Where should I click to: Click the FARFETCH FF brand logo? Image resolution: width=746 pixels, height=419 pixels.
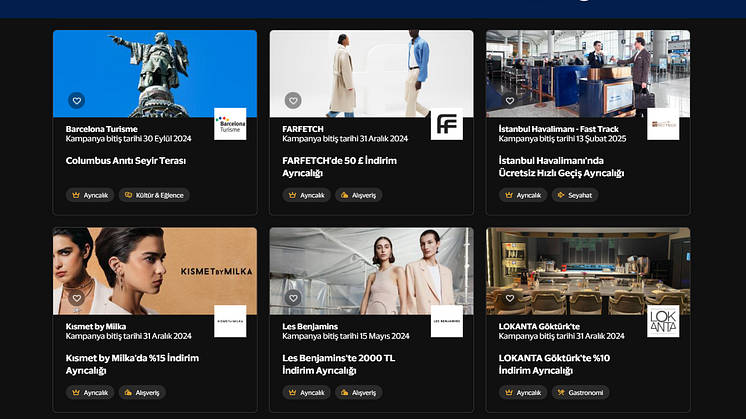447,124
